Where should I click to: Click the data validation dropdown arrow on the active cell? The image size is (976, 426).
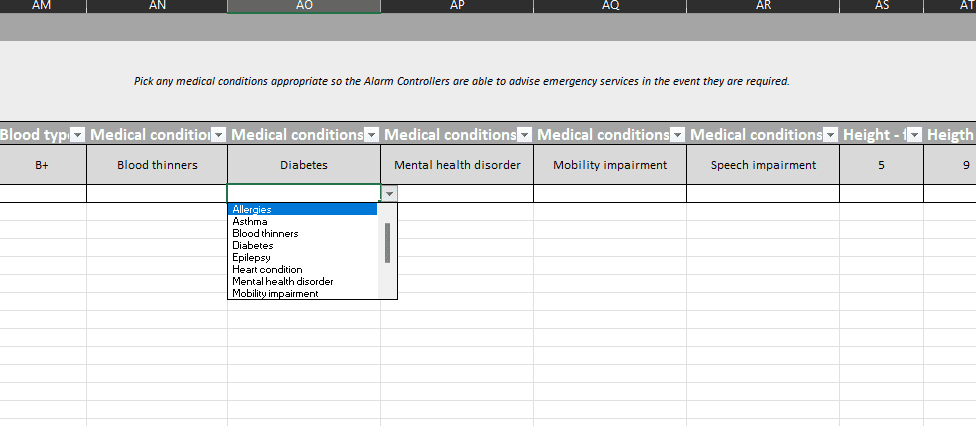[x=389, y=194]
